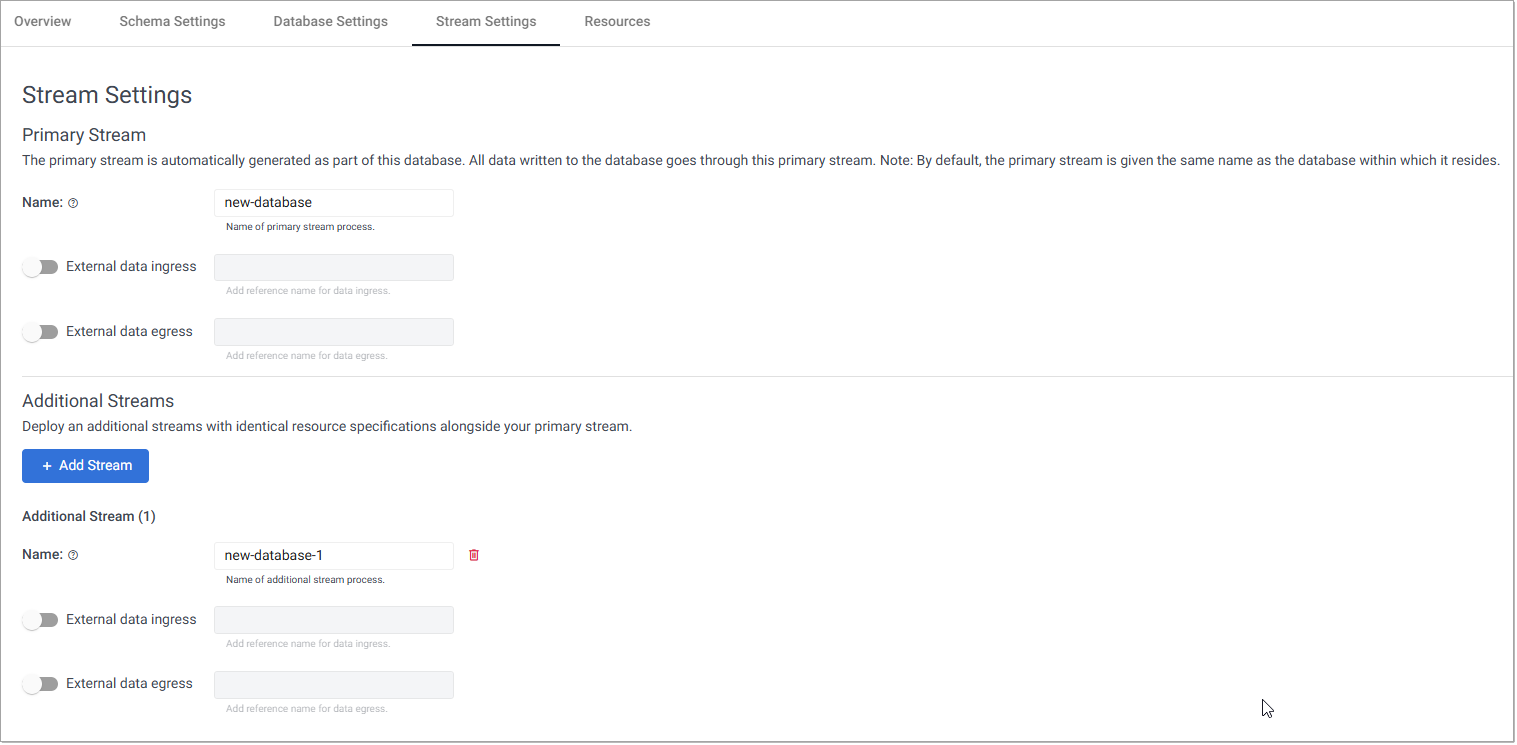Click help icon beside Primary Stream Name
1517x745 pixels.
[x=73, y=203]
